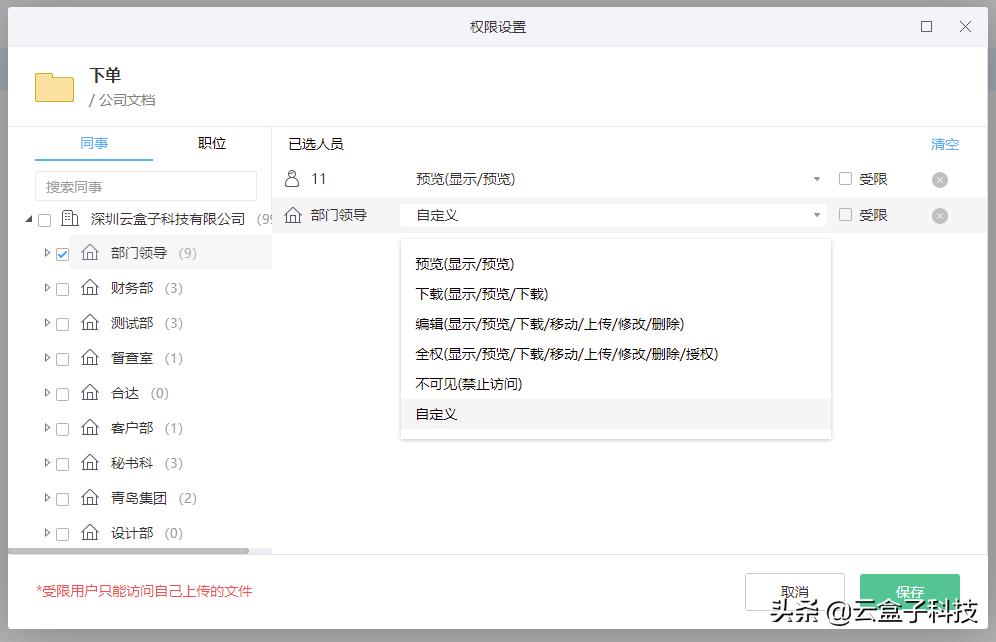Open the permission dropdown showing 预览(显示/预览)
The width and height of the screenshot is (996, 642).
pos(817,178)
